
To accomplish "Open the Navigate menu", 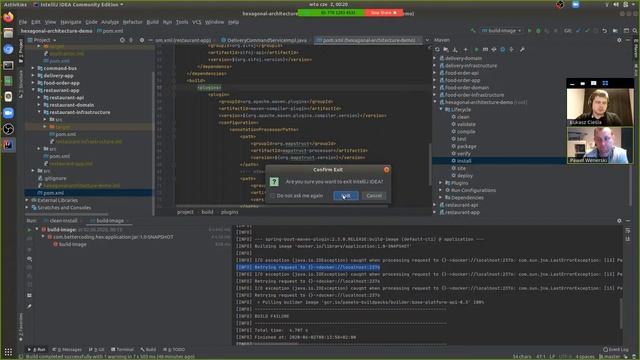I will point(71,22).
